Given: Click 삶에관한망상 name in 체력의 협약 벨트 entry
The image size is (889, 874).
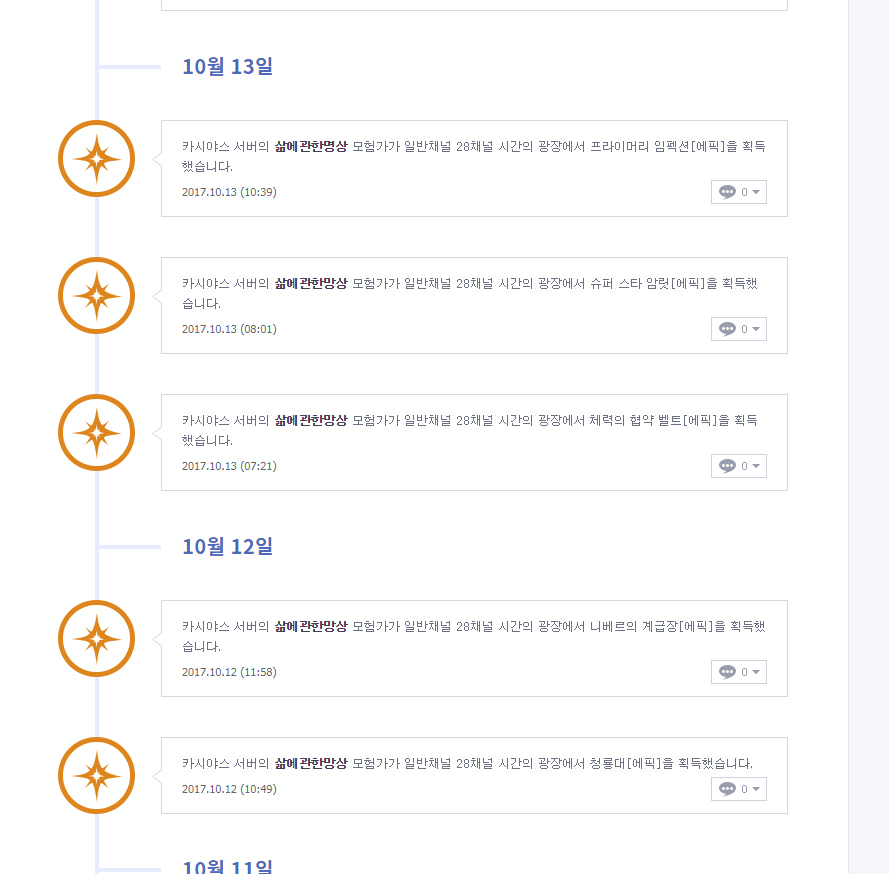Looking at the screenshot, I should click(x=311, y=420).
